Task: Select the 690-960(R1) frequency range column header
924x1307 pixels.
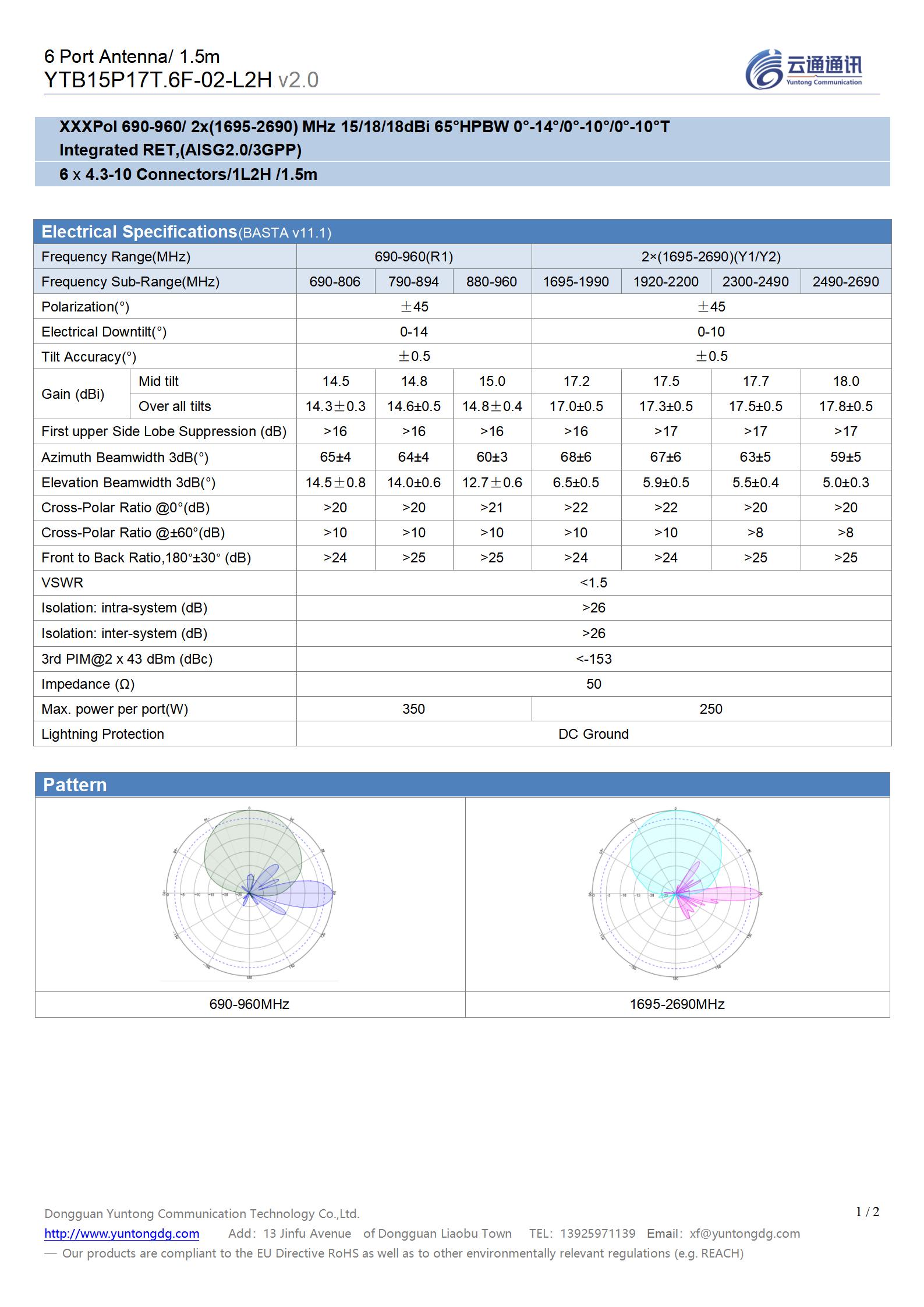Action: point(413,257)
